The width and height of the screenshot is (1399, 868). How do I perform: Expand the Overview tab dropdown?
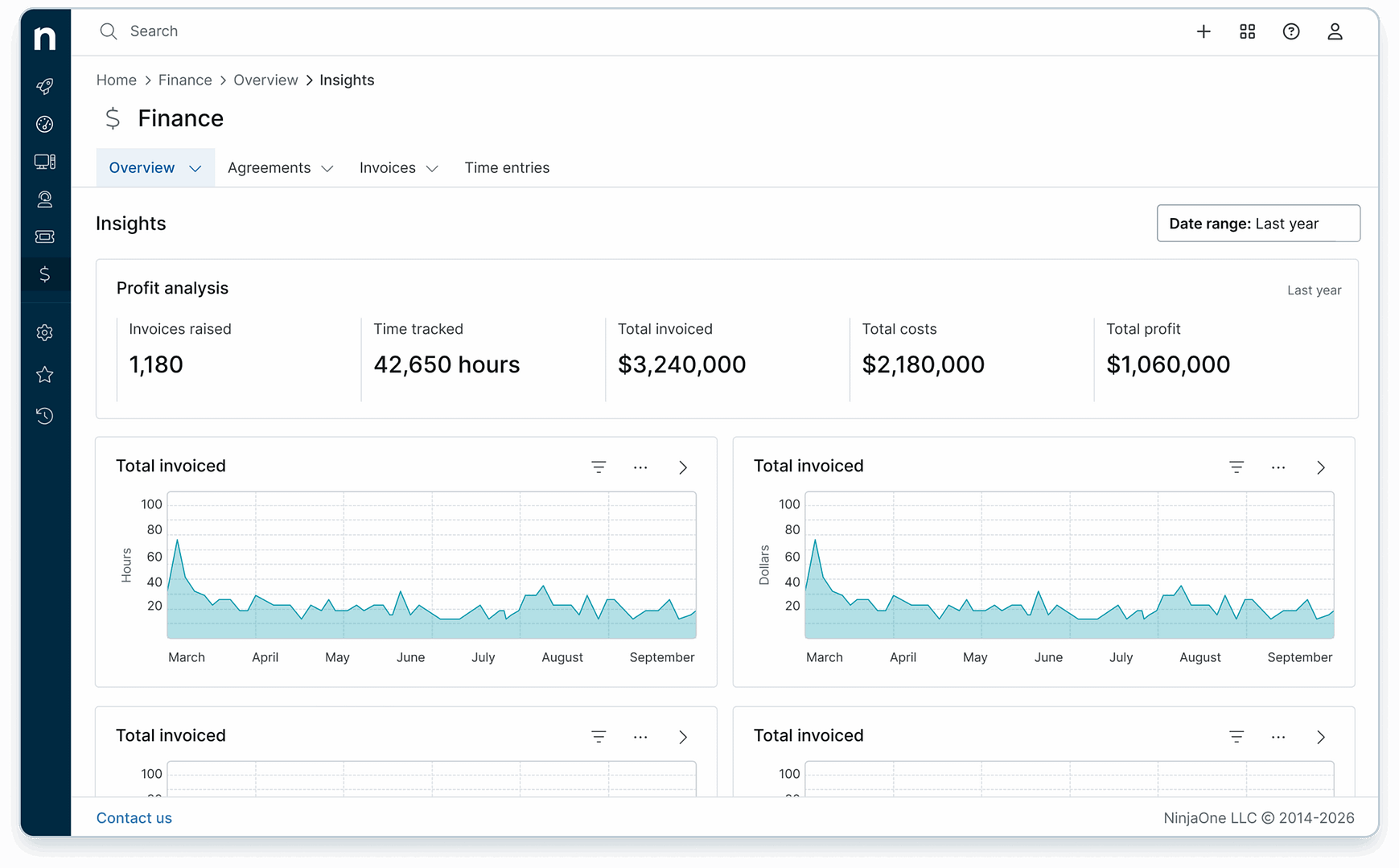click(195, 168)
